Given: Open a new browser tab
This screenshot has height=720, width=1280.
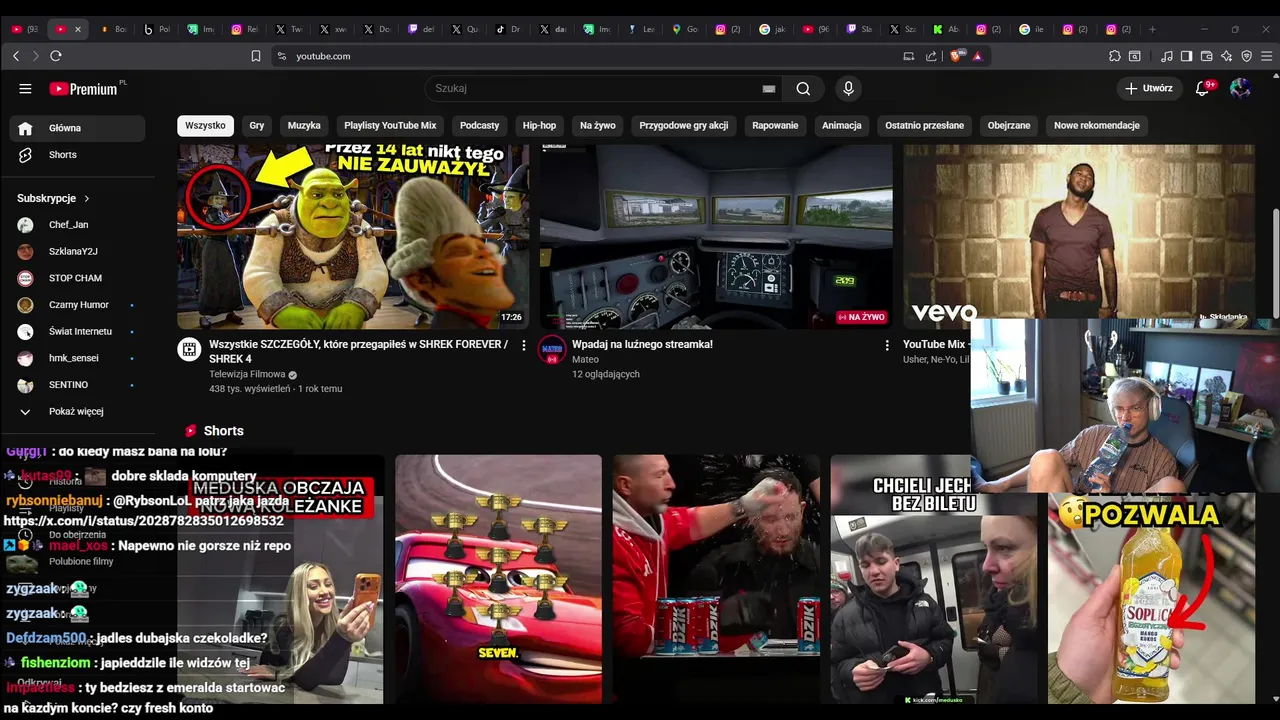Looking at the screenshot, I should (x=1152, y=29).
